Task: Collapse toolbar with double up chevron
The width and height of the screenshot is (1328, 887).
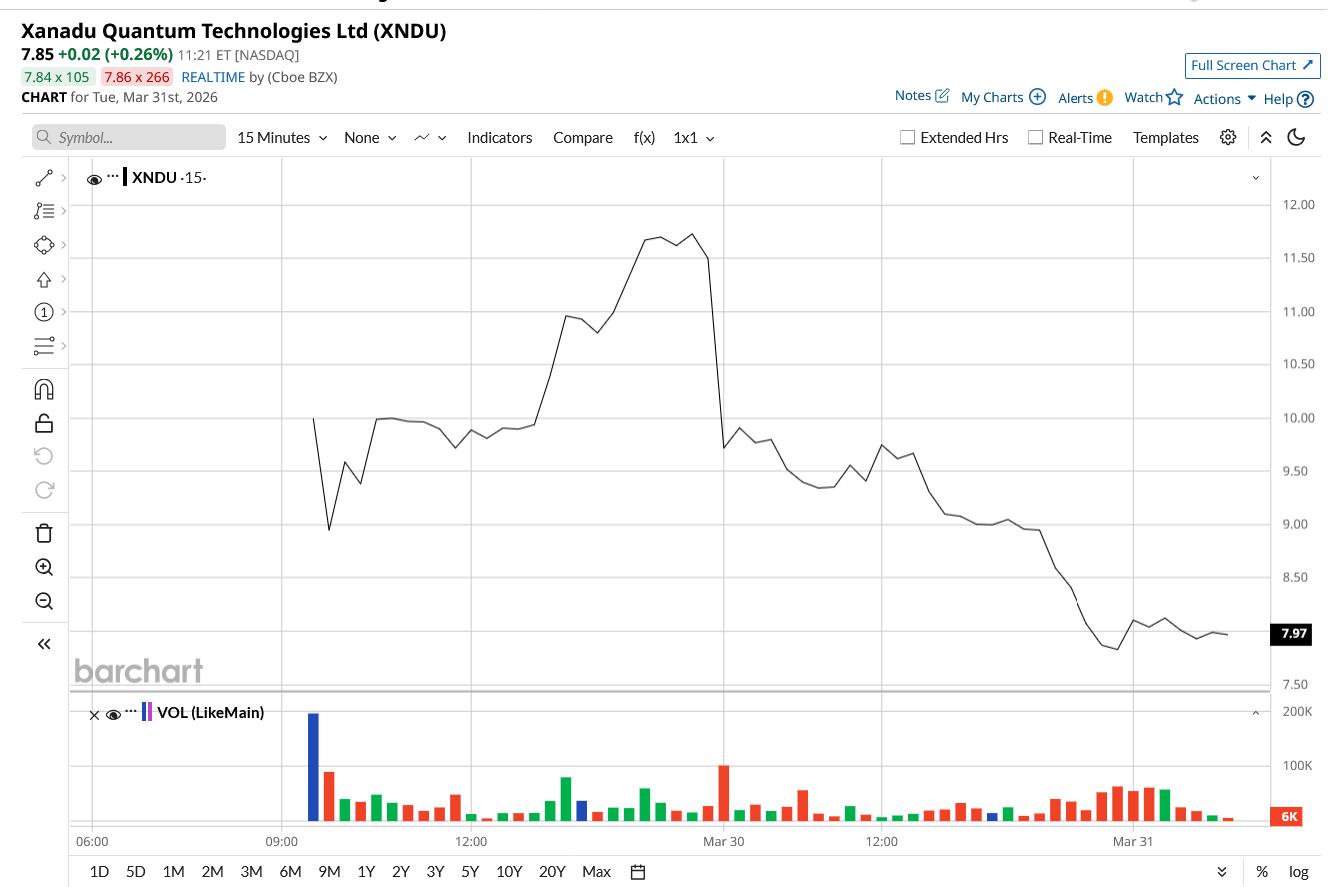Action: pyautogui.click(x=1266, y=138)
